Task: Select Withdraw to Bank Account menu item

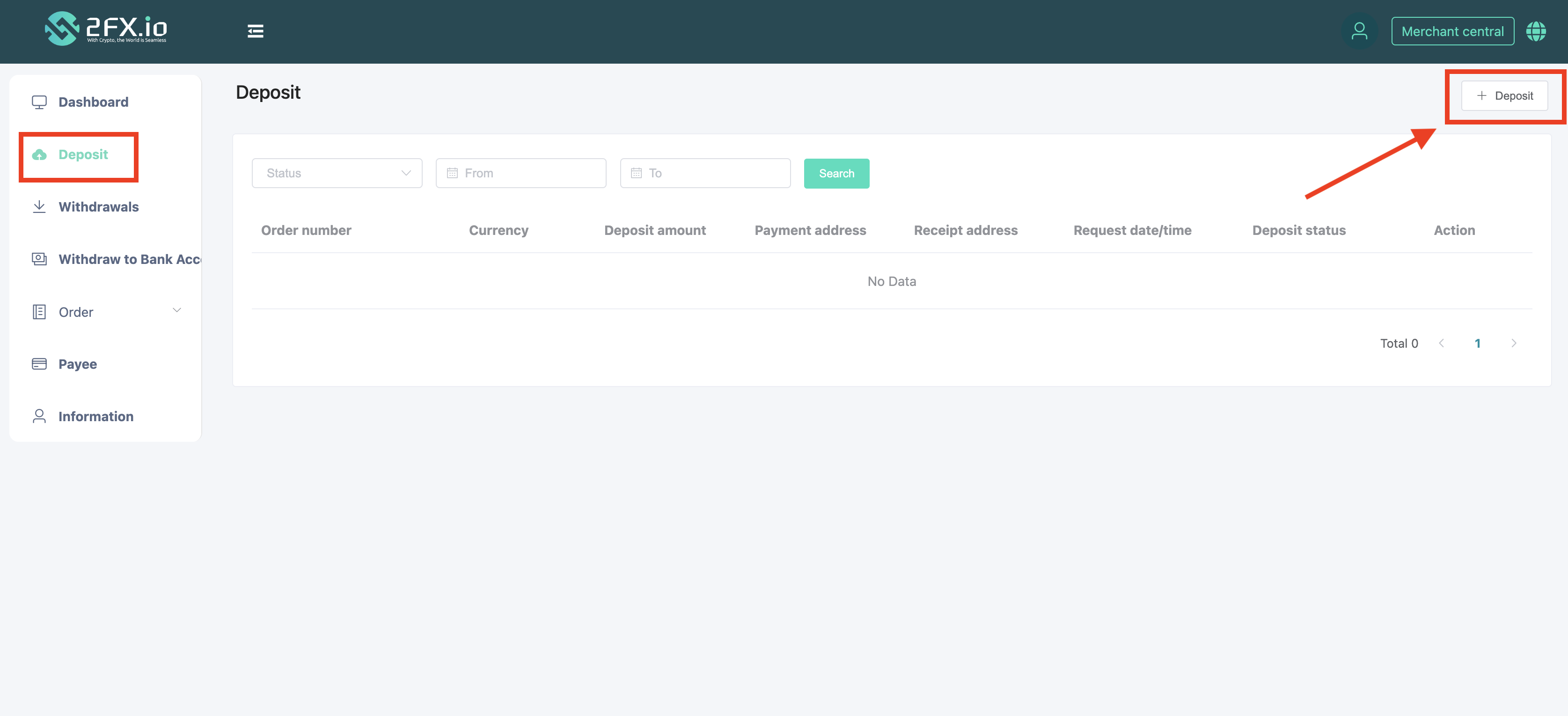Action: [129, 259]
